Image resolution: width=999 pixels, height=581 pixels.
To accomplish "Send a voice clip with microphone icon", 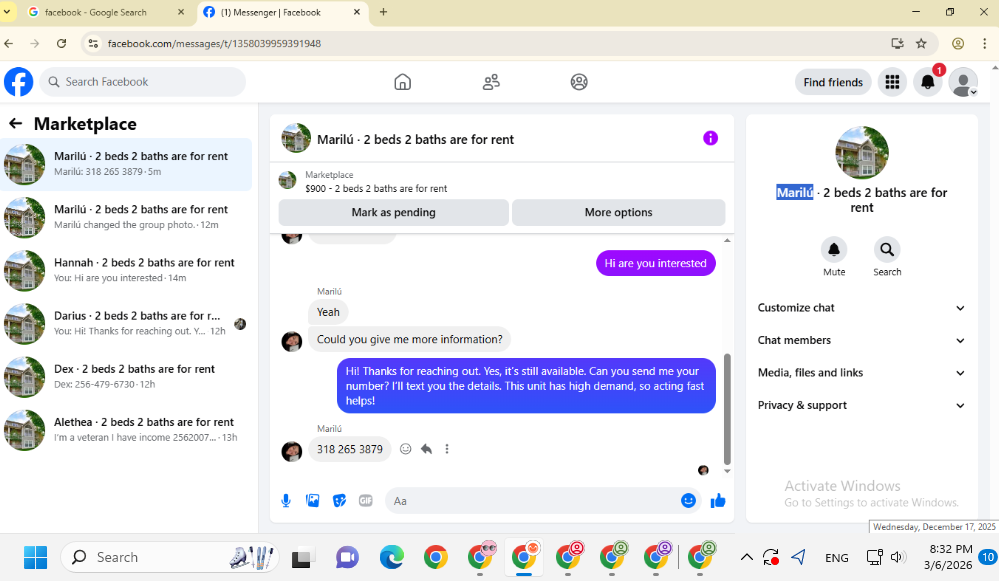I will tap(286, 501).
